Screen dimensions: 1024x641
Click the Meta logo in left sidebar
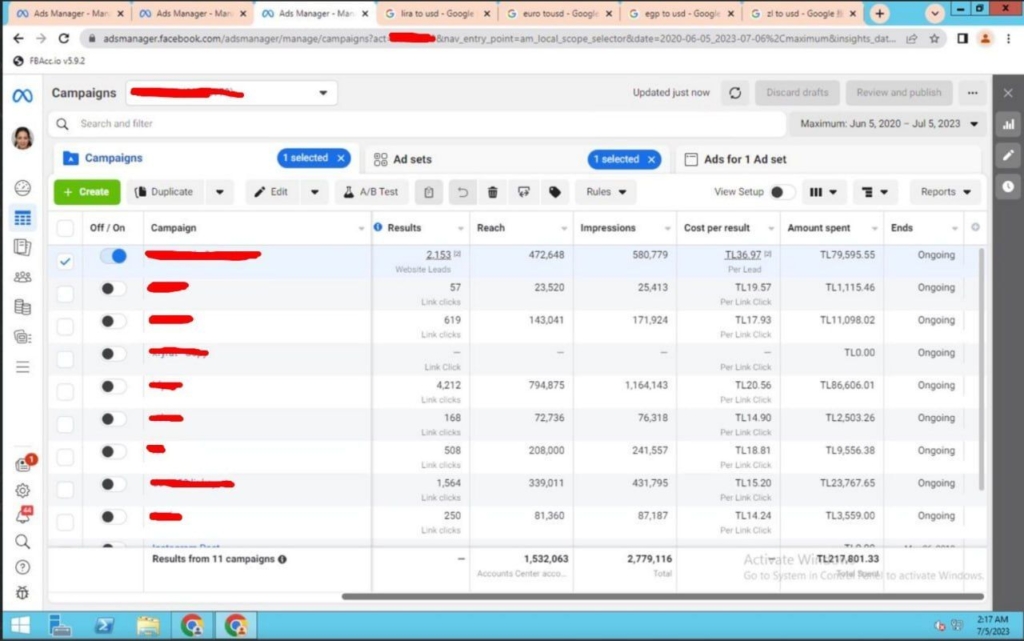tap(22, 96)
